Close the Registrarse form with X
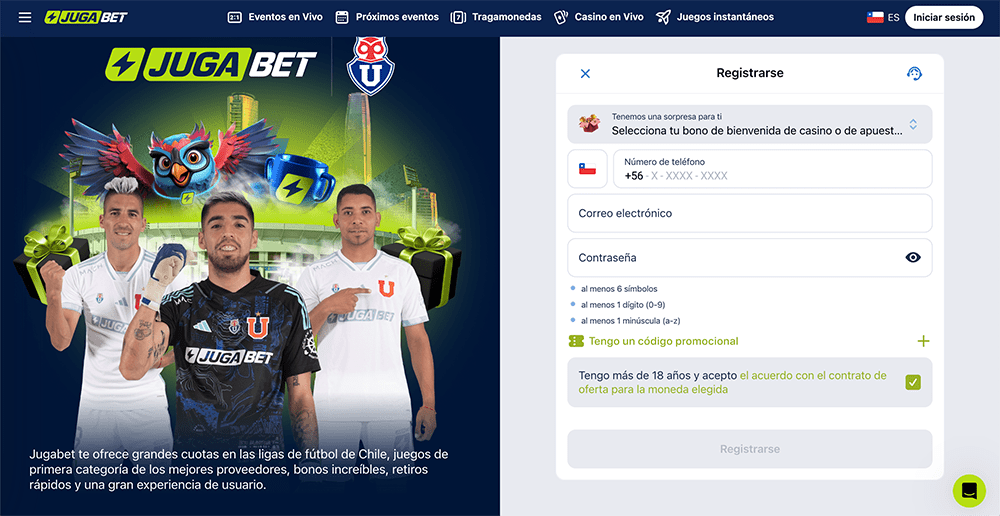 pos(585,73)
